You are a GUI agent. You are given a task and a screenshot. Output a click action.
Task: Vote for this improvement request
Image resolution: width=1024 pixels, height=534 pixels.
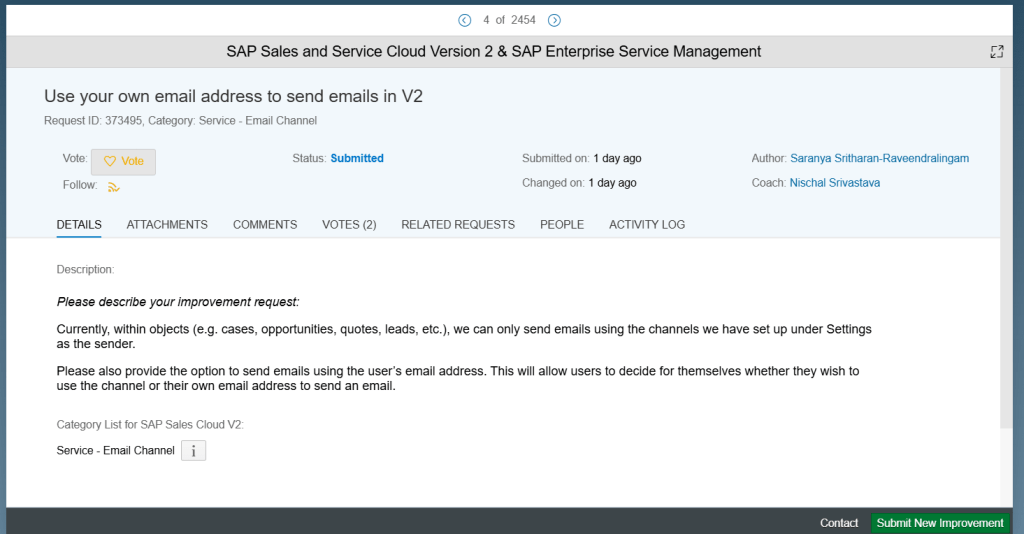(123, 161)
